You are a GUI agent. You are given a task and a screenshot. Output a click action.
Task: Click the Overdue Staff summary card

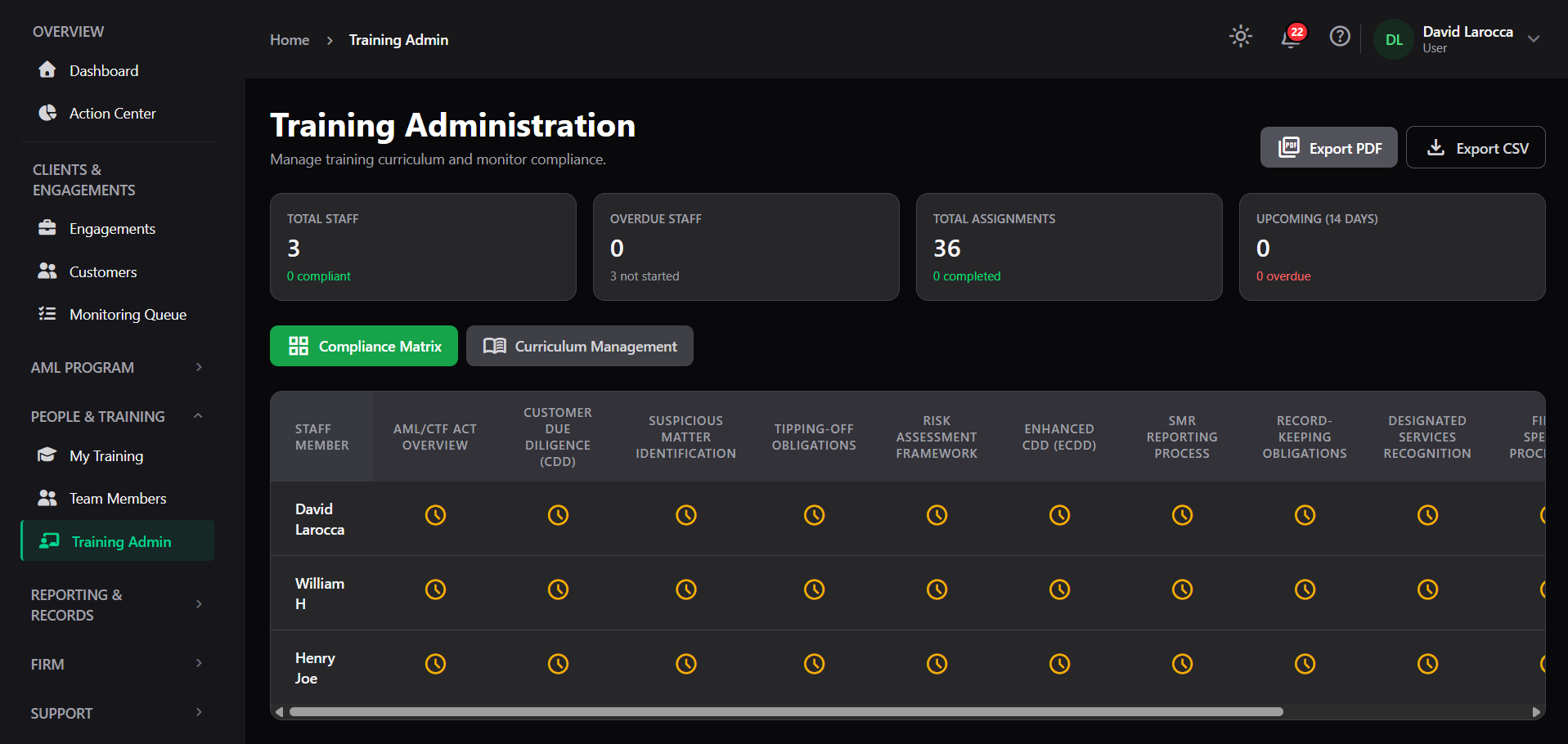[x=746, y=247]
